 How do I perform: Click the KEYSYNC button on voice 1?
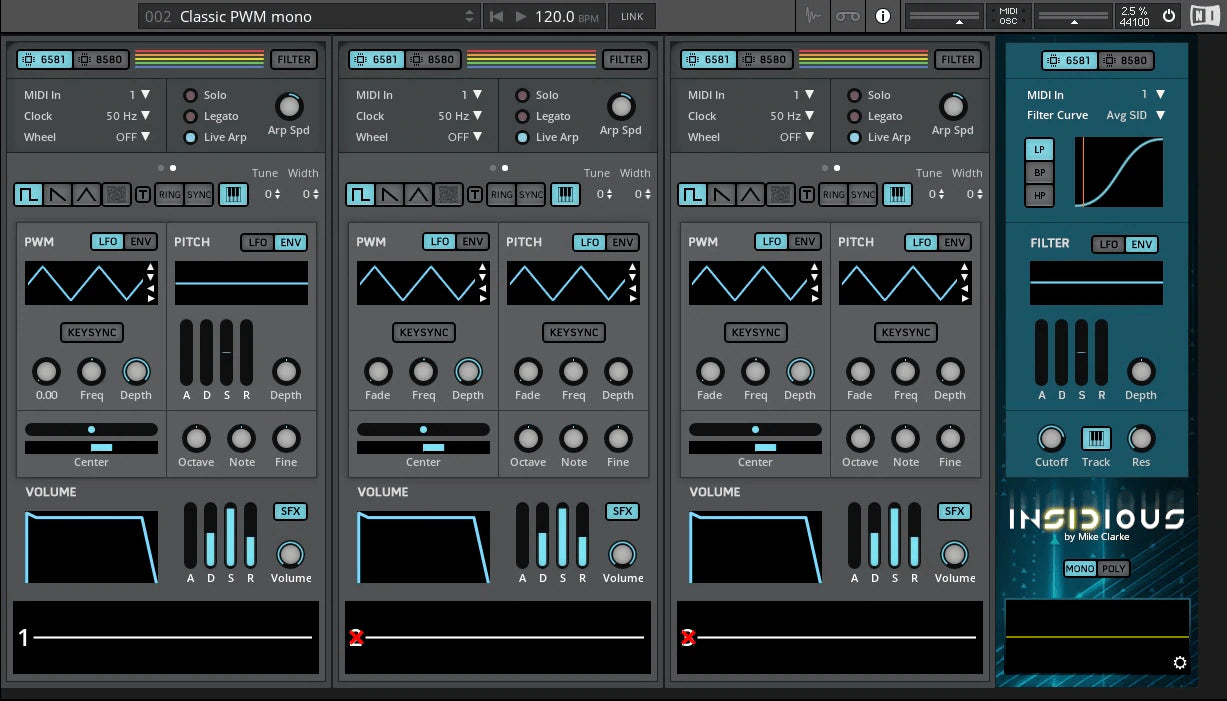[91, 332]
